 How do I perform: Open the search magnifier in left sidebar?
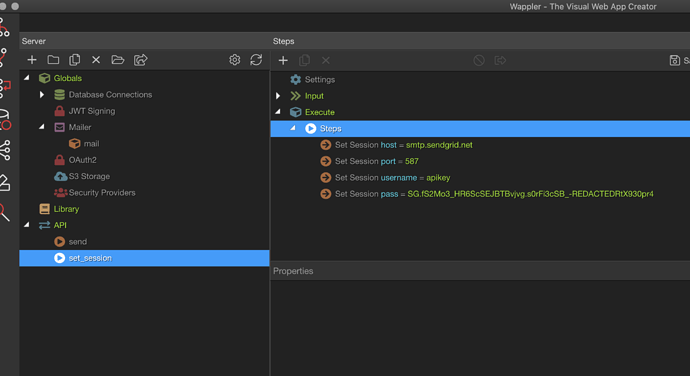[5, 213]
